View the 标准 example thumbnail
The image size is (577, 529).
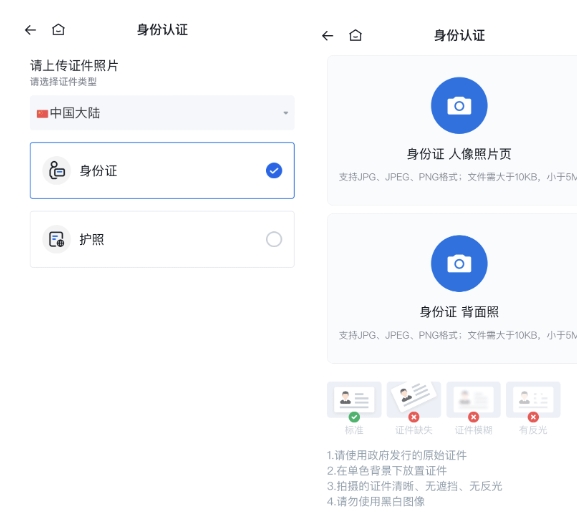point(354,400)
